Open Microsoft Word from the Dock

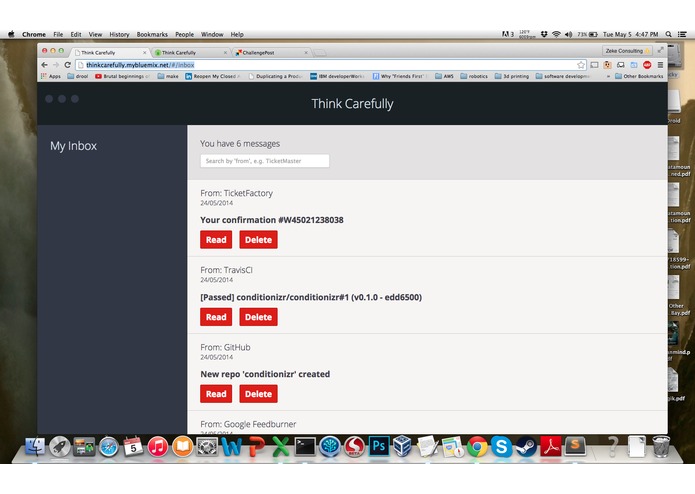coord(231,447)
